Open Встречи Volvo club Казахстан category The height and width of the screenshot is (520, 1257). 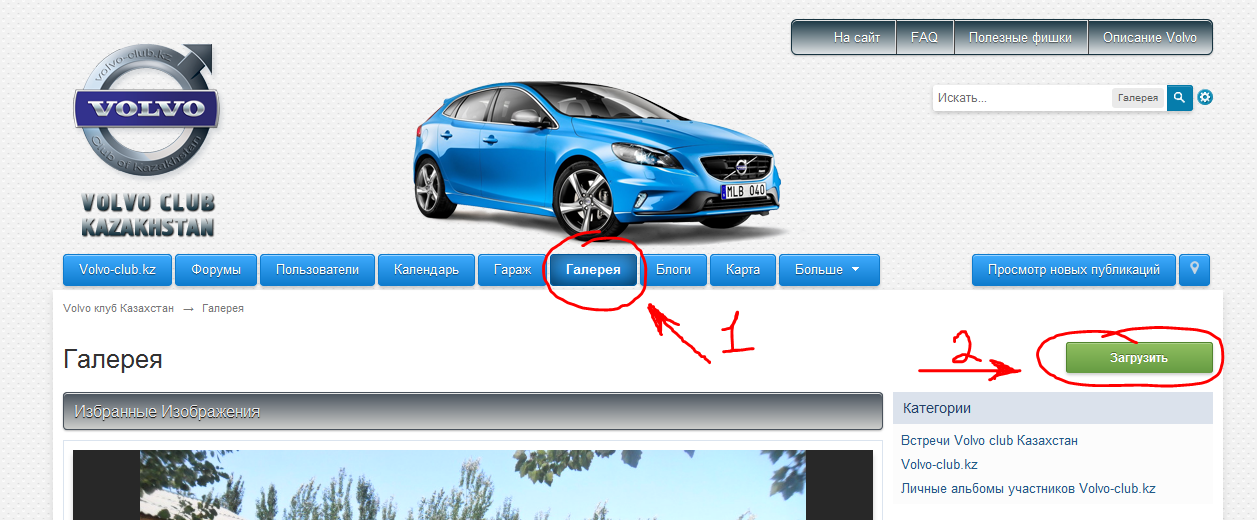click(x=989, y=441)
